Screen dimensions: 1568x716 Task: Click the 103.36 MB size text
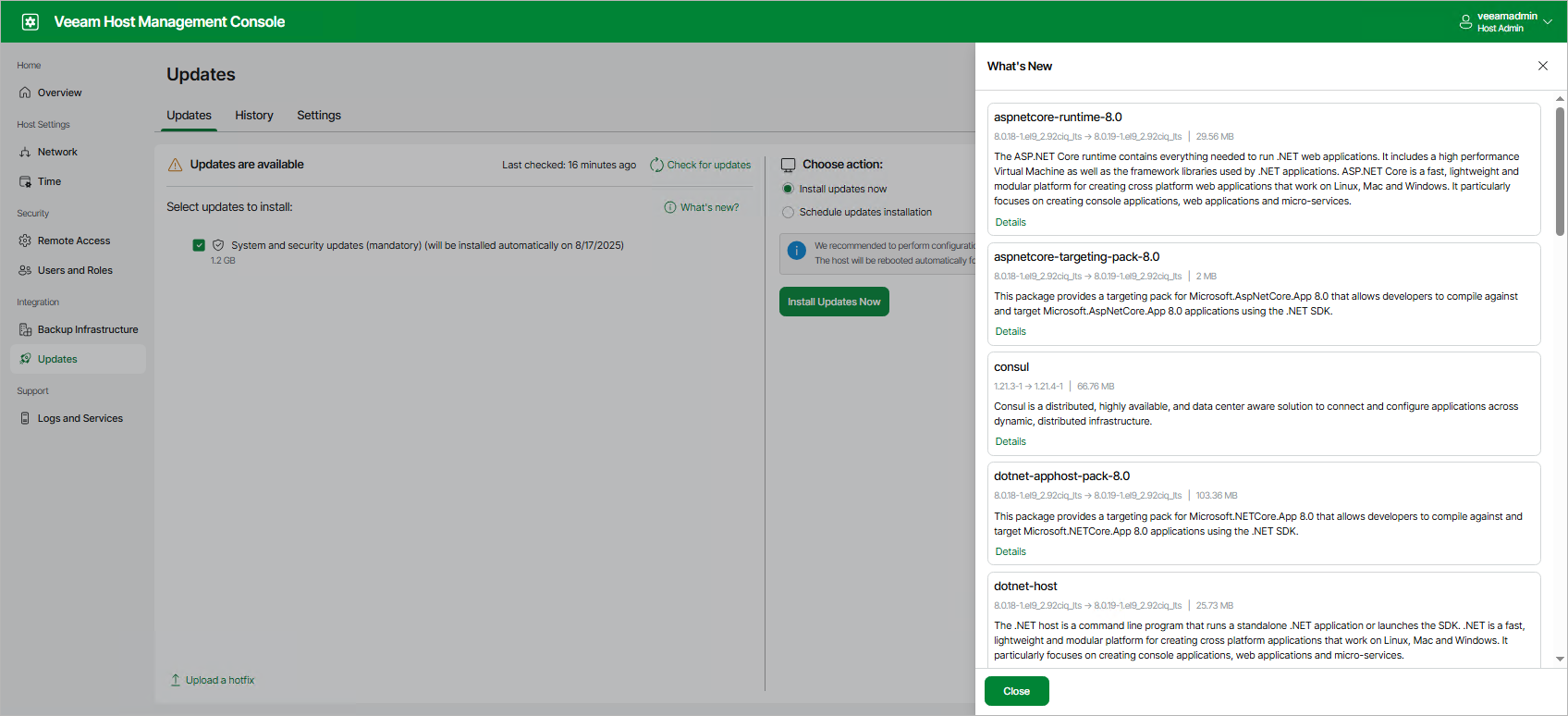pos(1217,496)
